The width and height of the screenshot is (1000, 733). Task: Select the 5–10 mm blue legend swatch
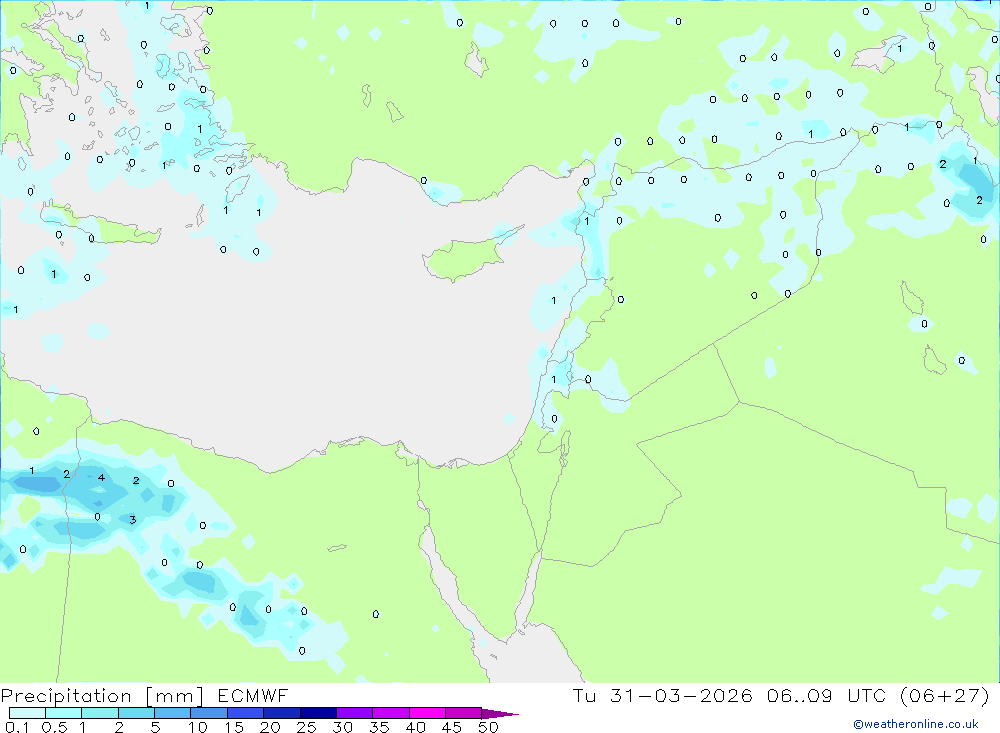click(x=172, y=713)
